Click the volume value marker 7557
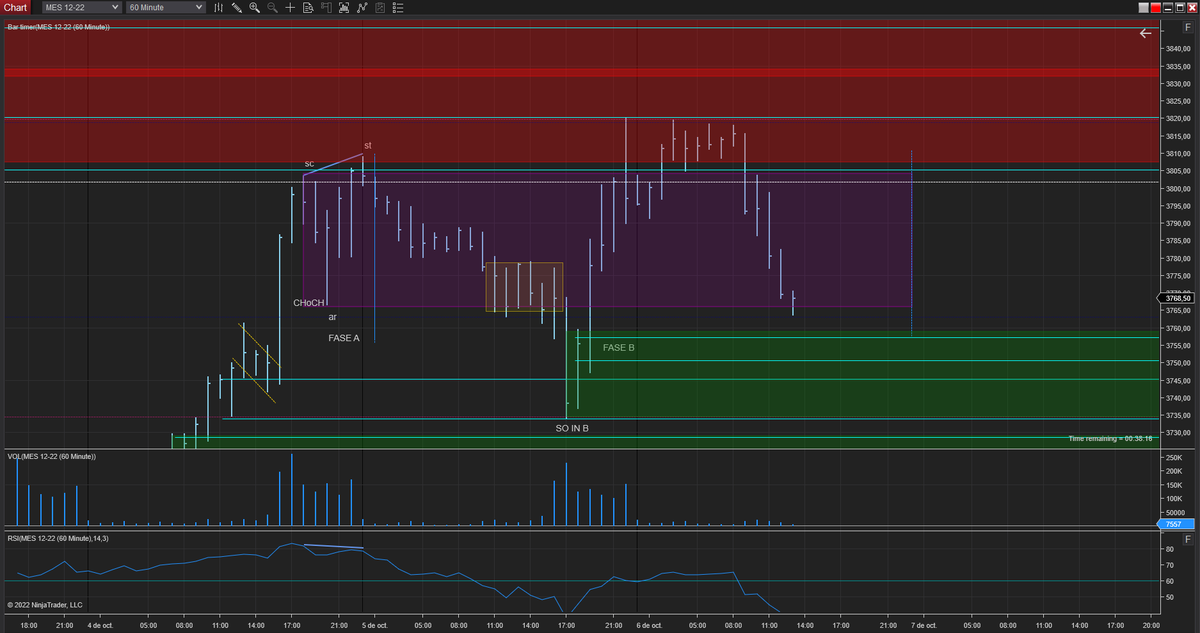This screenshot has width=1200, height=633. 1174,524
